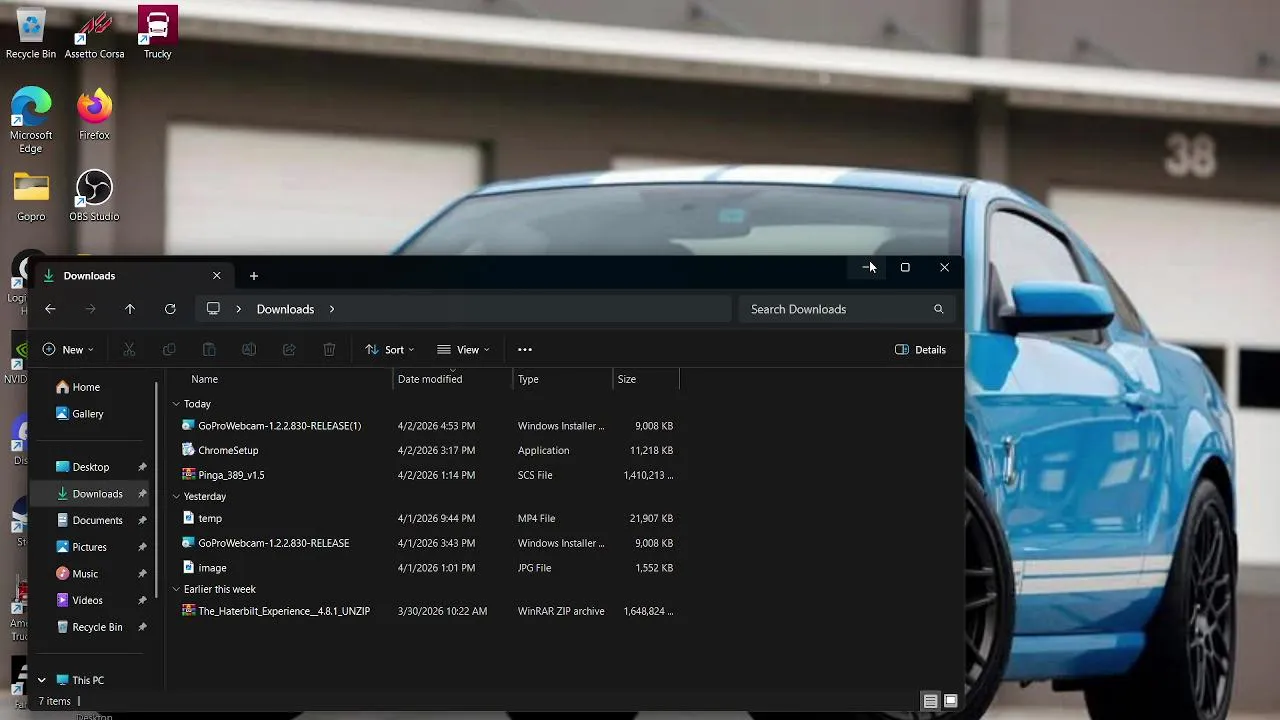
Task: Click the Share toolbar icon
Action: pyautogui.click(x=289, y=350)
